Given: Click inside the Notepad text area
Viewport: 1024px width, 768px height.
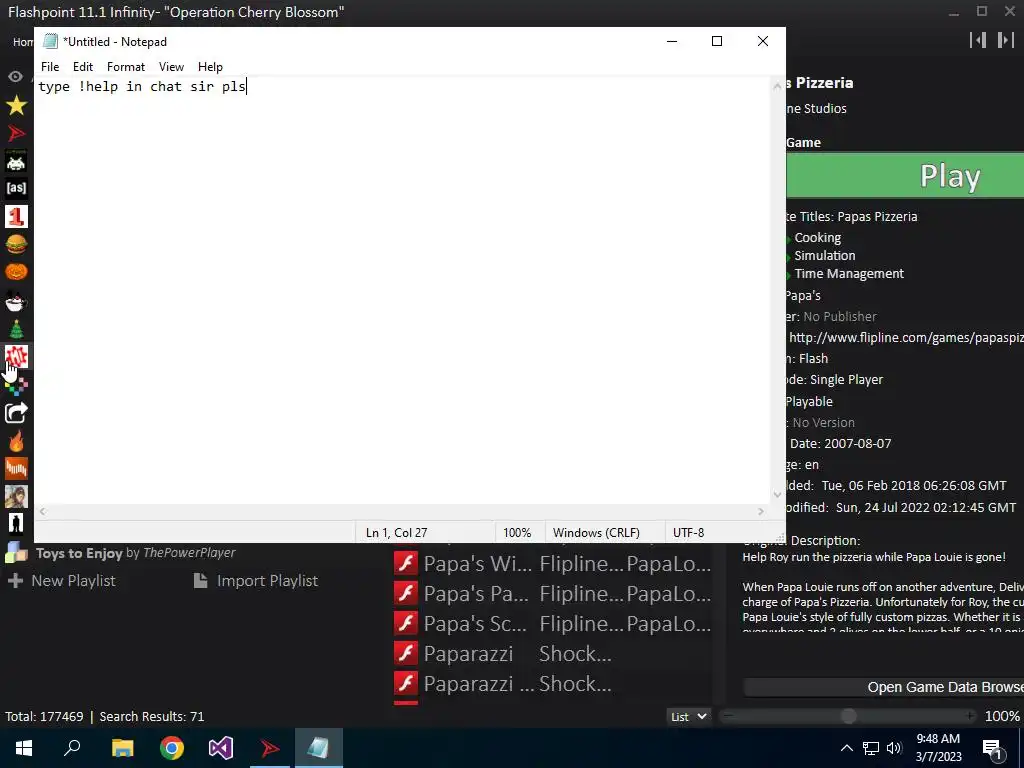Looking at the screenshot, I should click(x=402, y=291).
